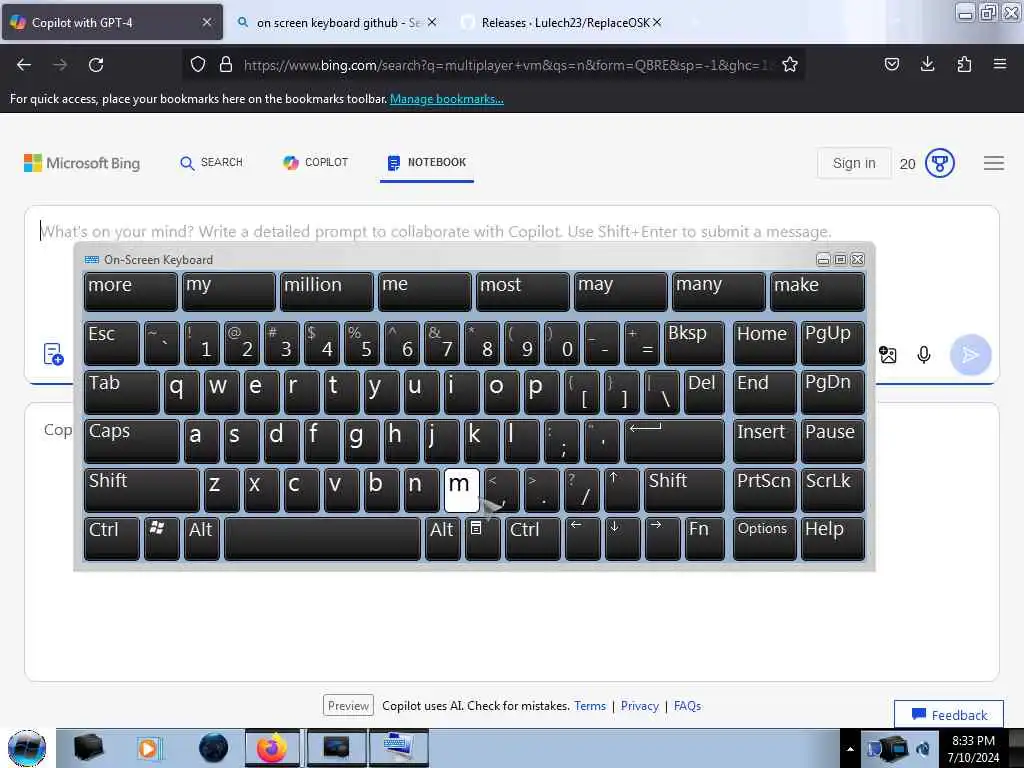This screenshot has width=1024, height=768.
Task: Click the Esc key on keyboard
Action: (112, 343)
